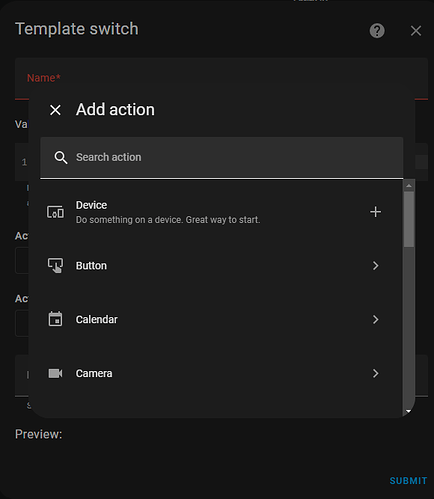This screenshot has width=434, height=499.
Task: Expand Button with its chevron
Action: pyautogui.click(x=376, y=266)
